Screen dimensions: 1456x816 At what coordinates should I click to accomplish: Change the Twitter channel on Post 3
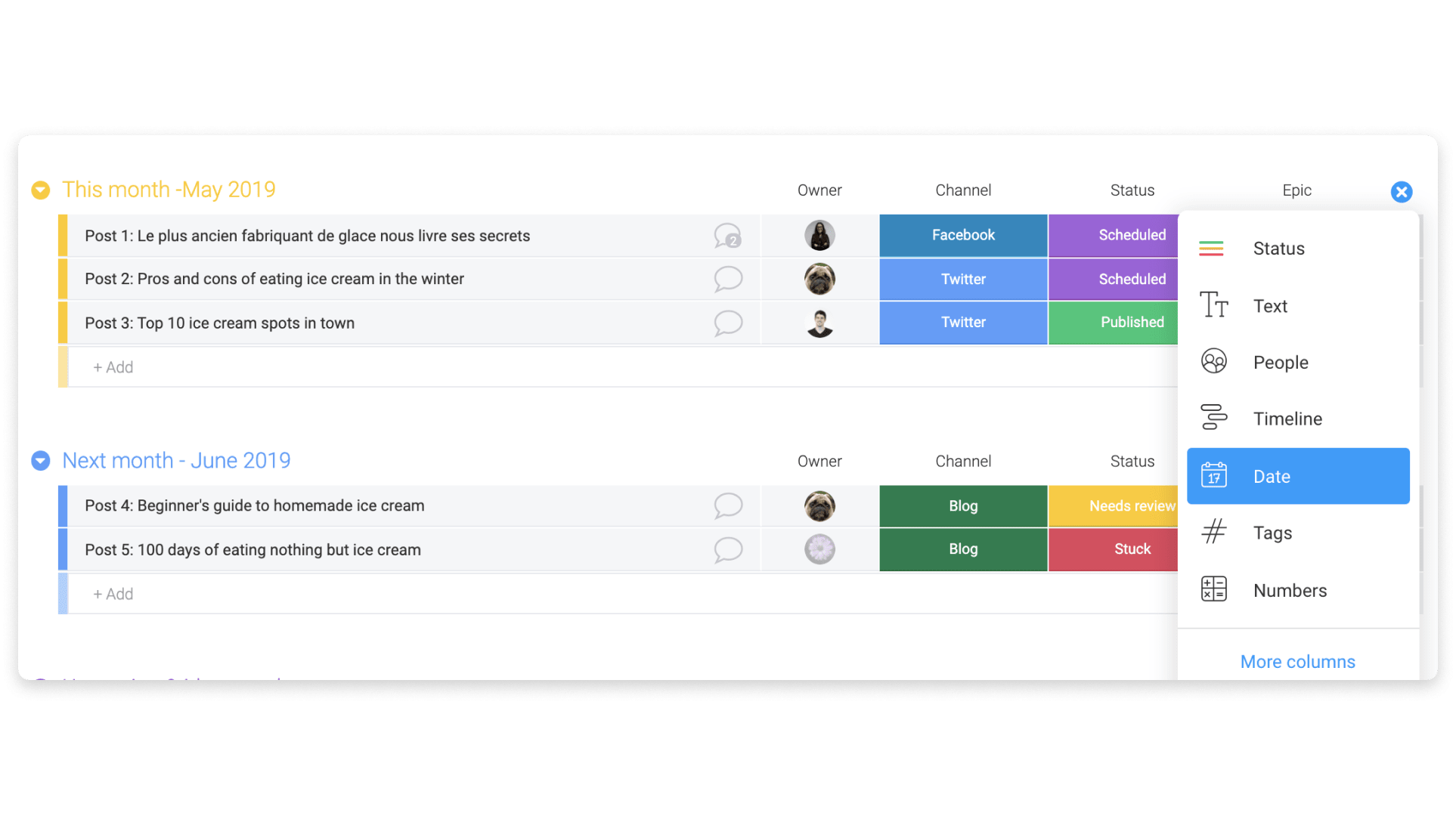[963, 323]
